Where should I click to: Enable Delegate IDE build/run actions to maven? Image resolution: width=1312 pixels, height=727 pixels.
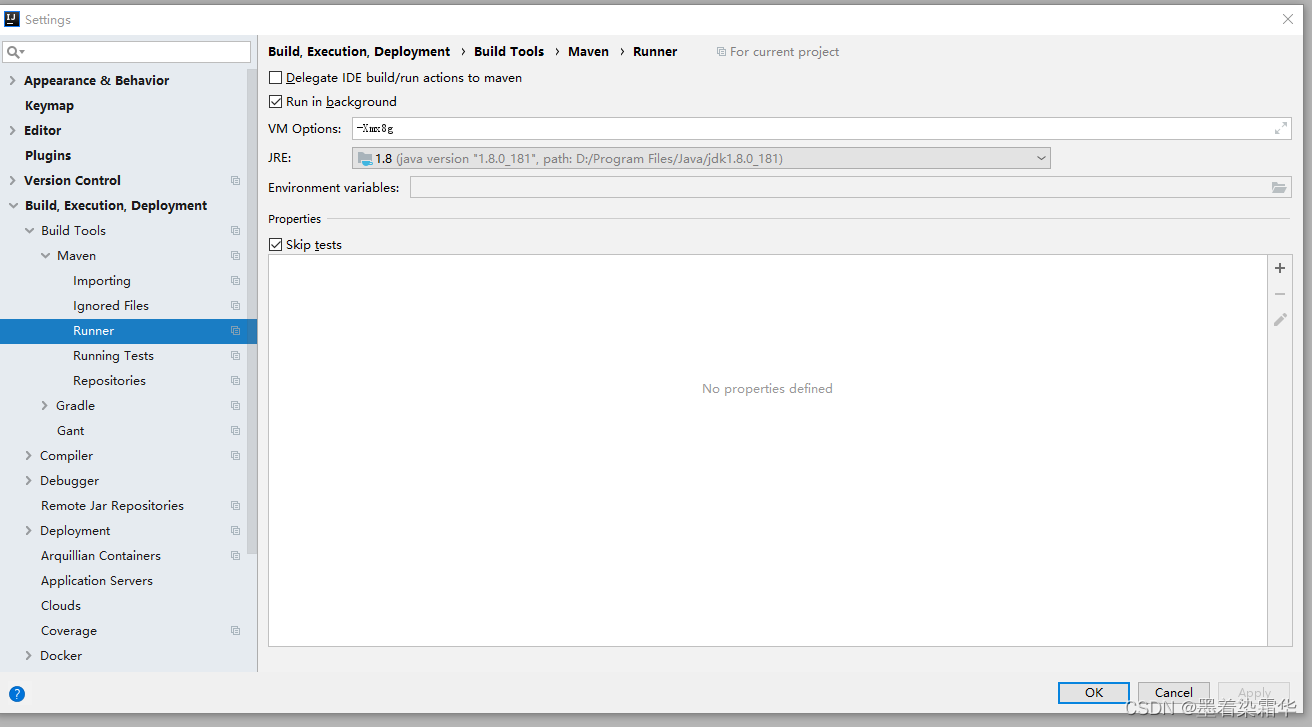(x=275, y=77)
